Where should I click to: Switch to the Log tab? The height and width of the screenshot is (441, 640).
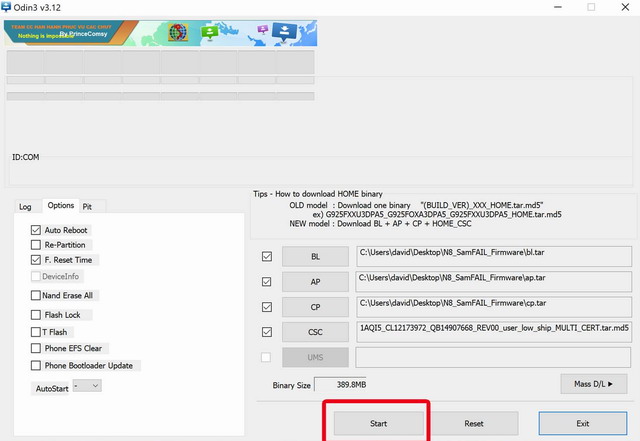tap(25, 206)
